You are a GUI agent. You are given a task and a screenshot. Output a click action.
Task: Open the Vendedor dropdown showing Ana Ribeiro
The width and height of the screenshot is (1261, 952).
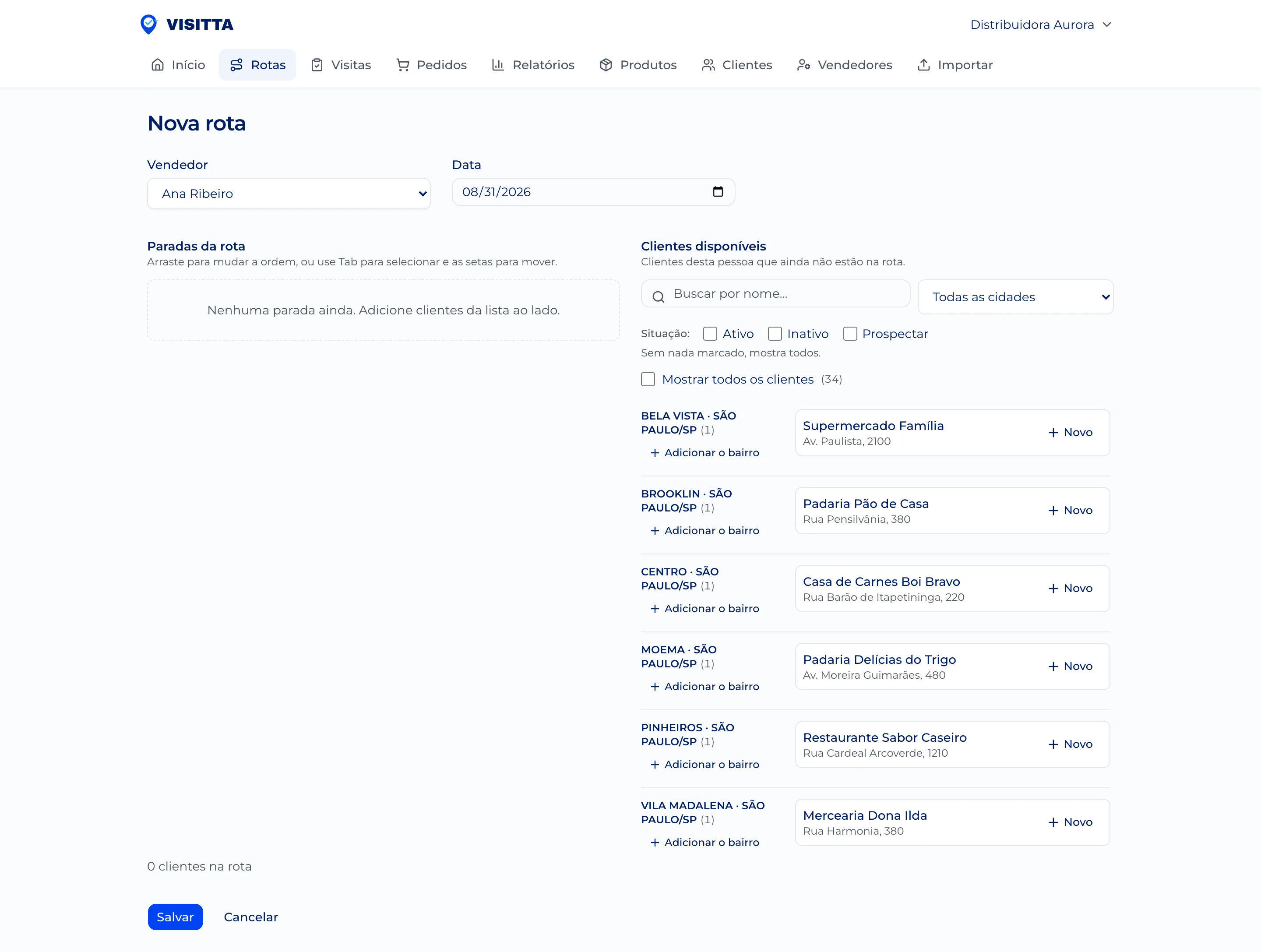(x=289, y=194)
